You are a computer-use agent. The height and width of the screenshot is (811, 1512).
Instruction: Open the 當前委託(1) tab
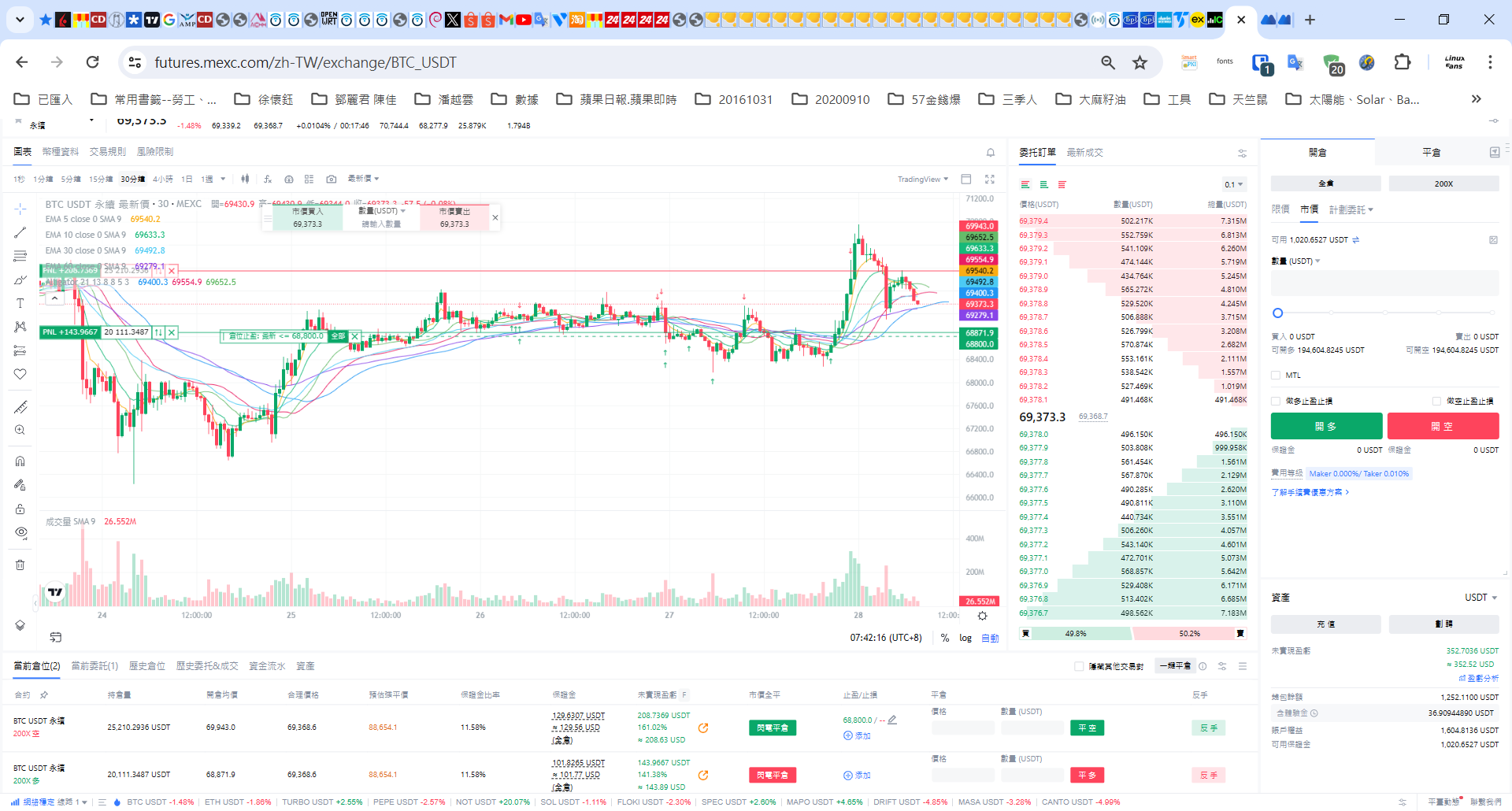pos(94,666)
